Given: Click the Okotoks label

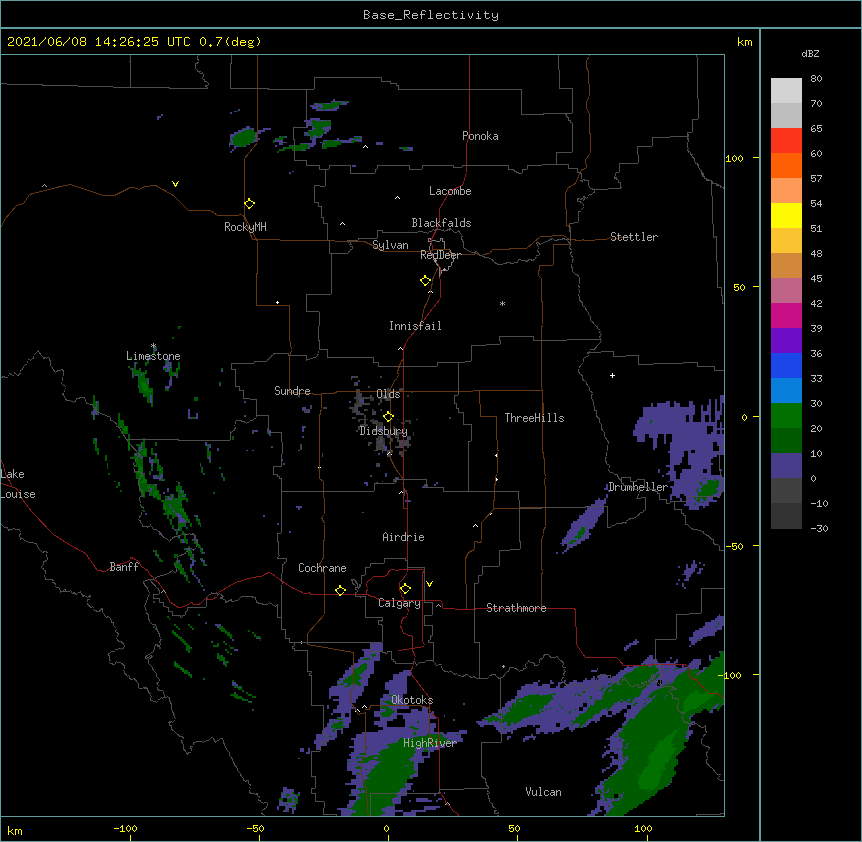Looking at the screenshot, I should pyautogui.click(x=412, y=700).
